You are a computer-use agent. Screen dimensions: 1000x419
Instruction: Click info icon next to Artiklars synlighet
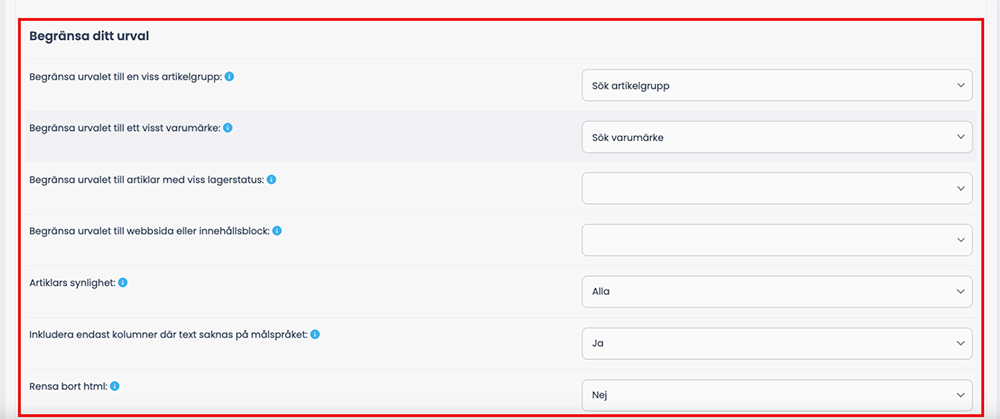point(123,283)
